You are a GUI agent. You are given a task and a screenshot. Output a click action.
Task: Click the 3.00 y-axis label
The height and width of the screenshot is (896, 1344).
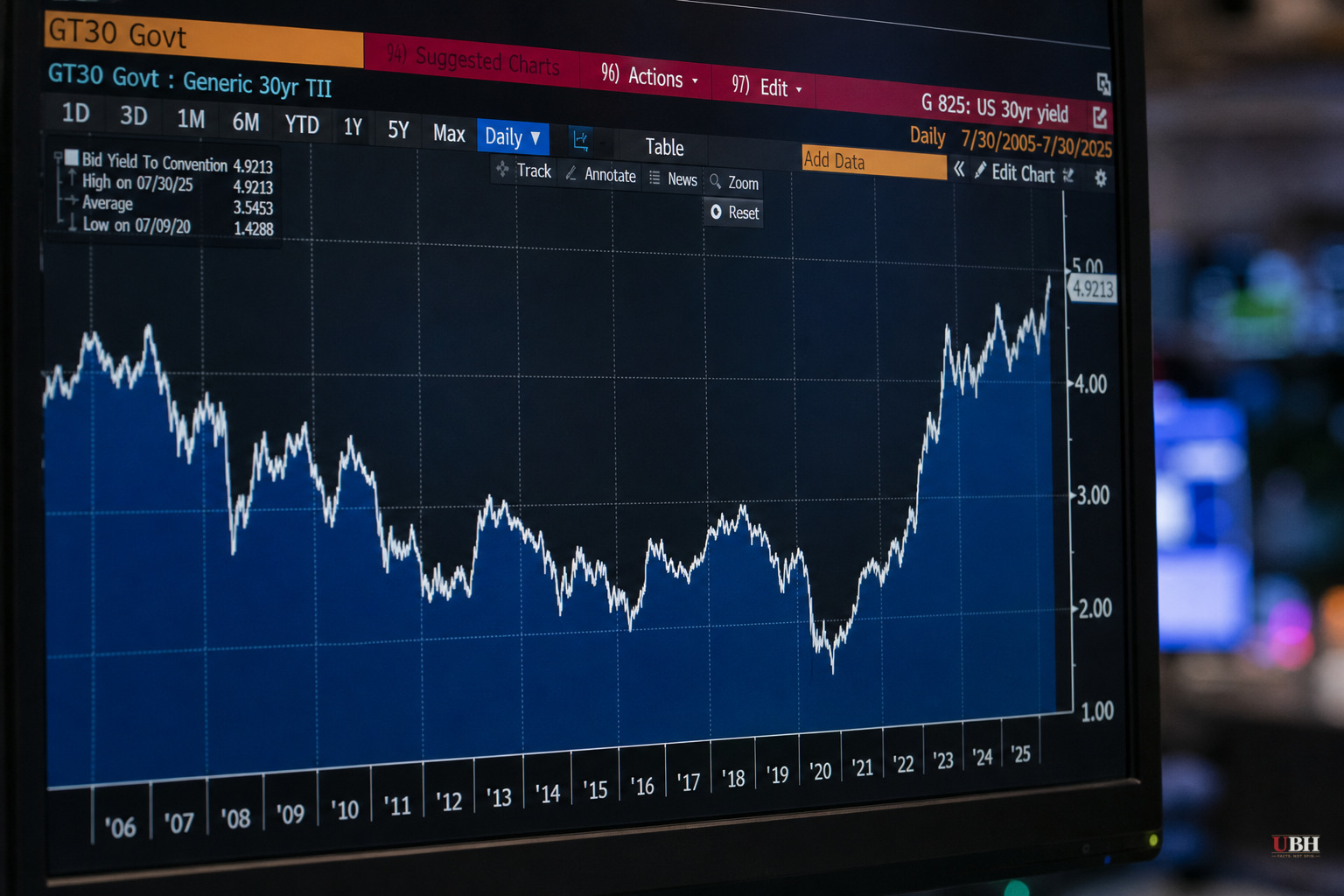coord(1093,495)
